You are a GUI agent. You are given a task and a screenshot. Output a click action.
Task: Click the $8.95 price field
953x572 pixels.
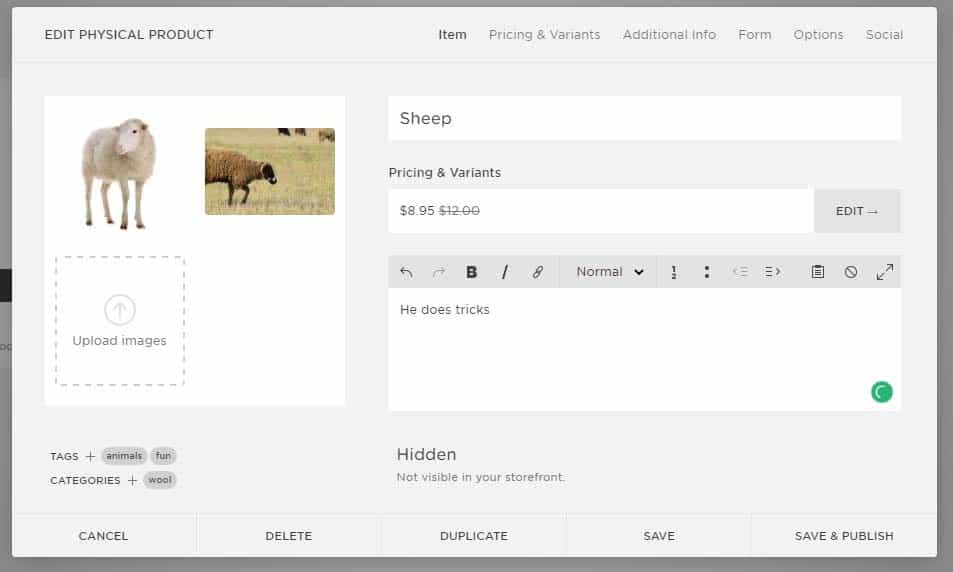tap(600, 211)
